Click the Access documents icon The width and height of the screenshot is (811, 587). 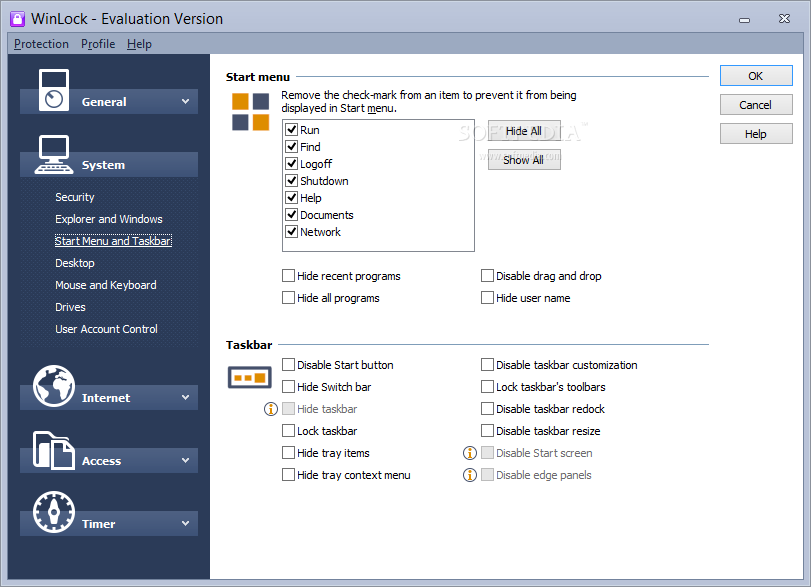(x=54, y=450)
